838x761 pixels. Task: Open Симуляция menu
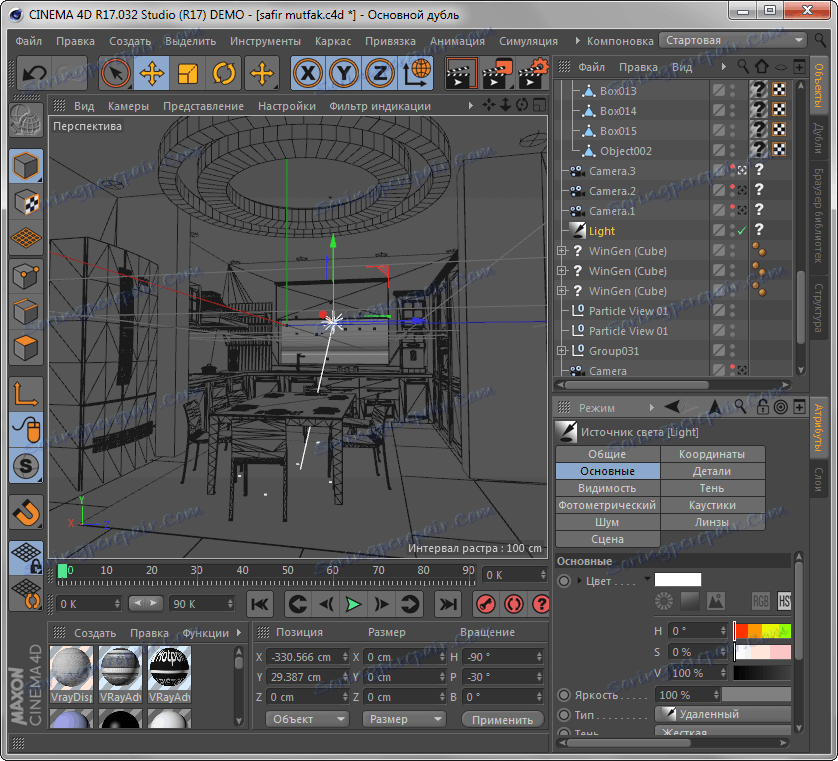pyautogui.click(x=528, y=41)
